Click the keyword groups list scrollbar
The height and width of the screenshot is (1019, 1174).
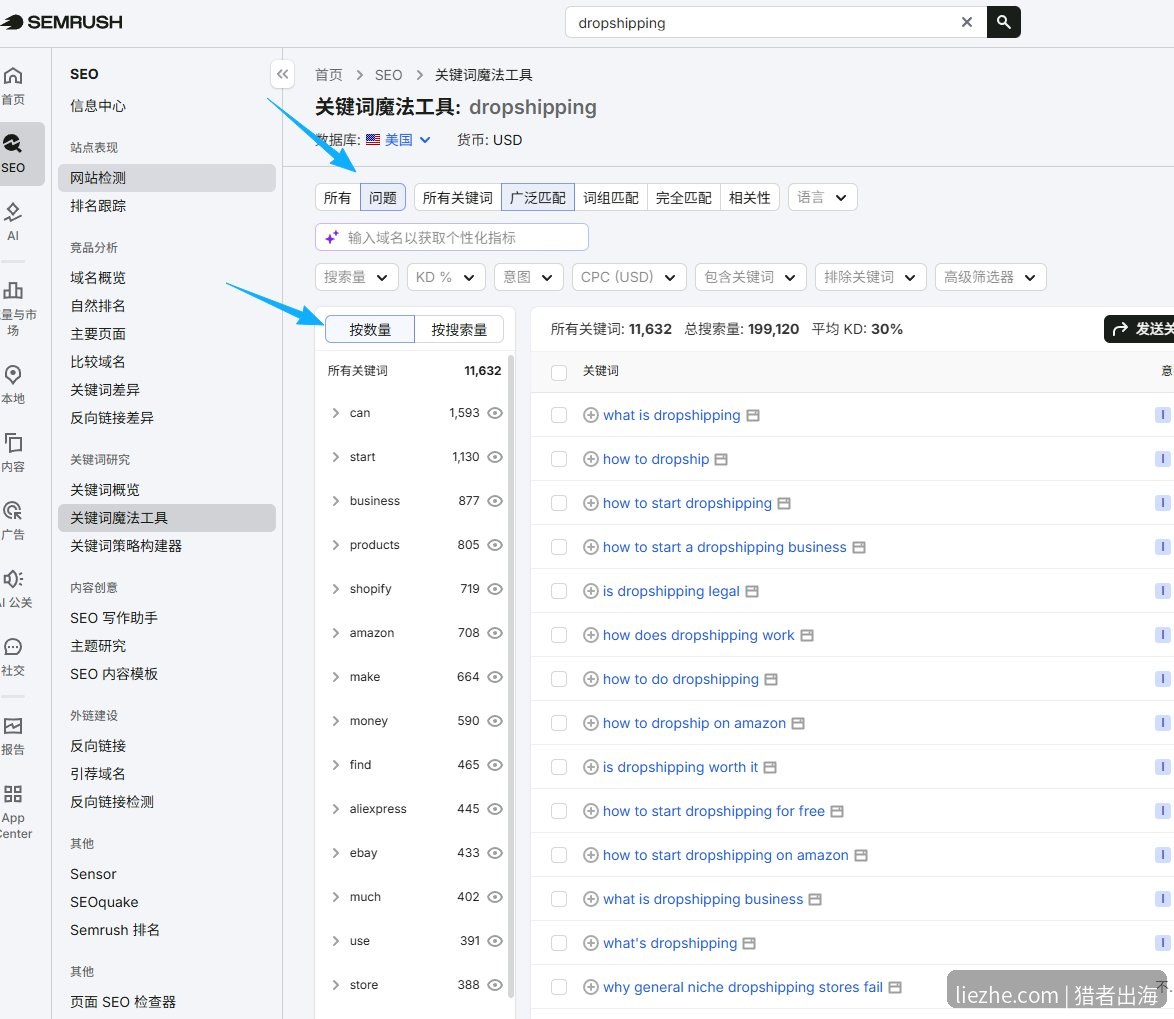tap(511, 674)
